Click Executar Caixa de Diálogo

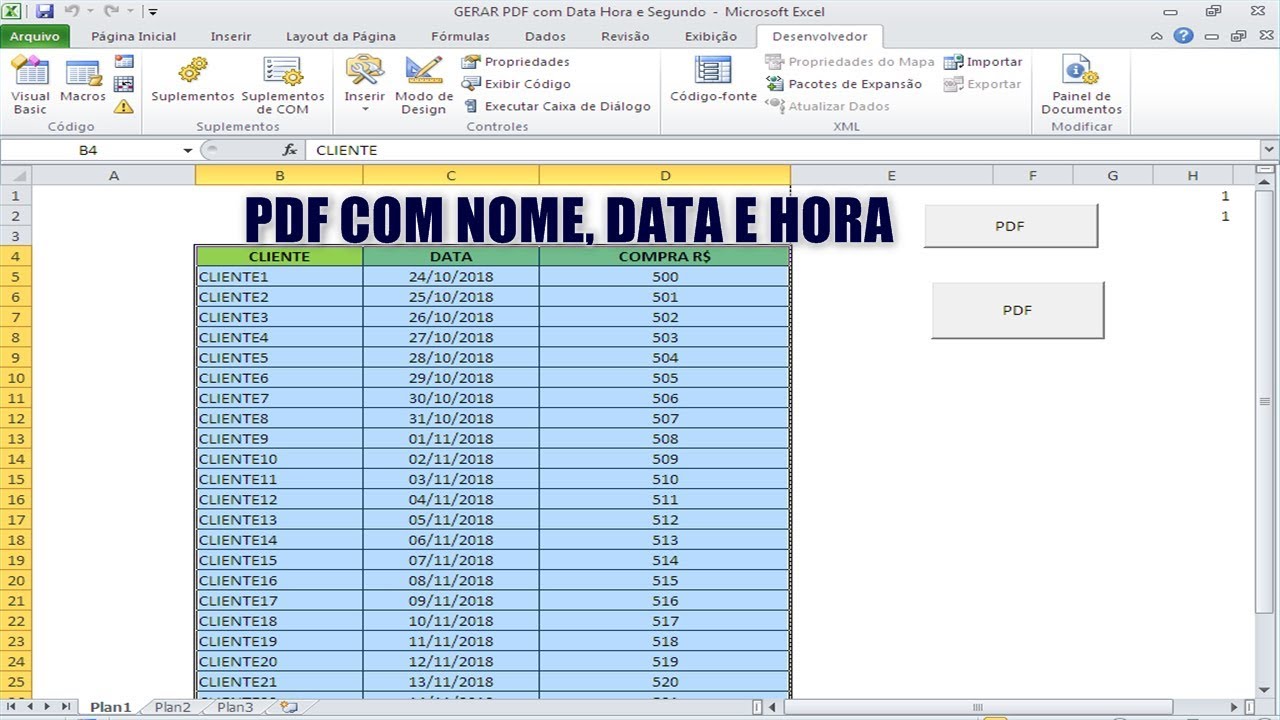point(556,106)
